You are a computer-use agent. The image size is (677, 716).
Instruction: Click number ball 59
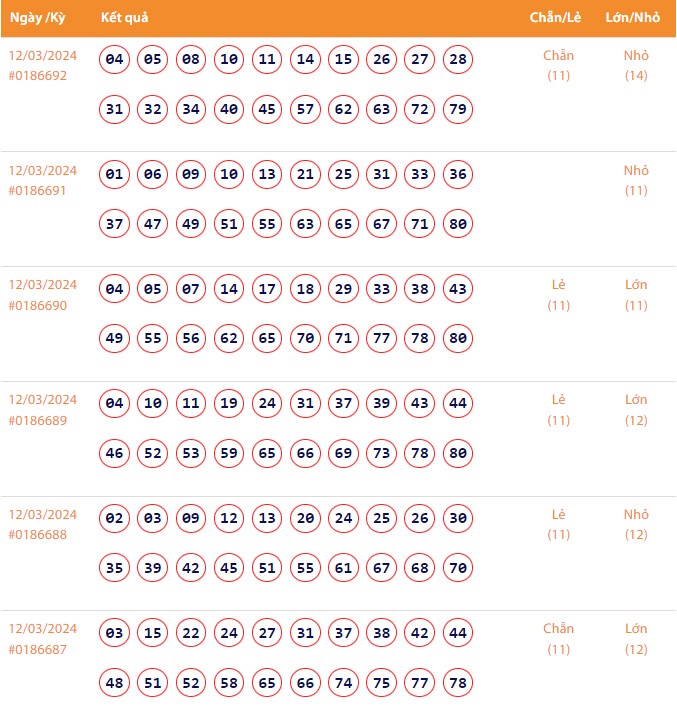229,453
